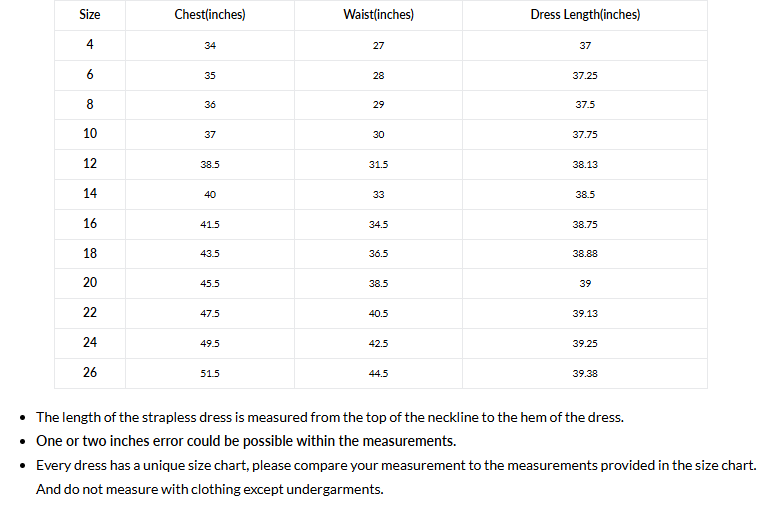Click the waist value 28 for size 6

pos(378,76)
